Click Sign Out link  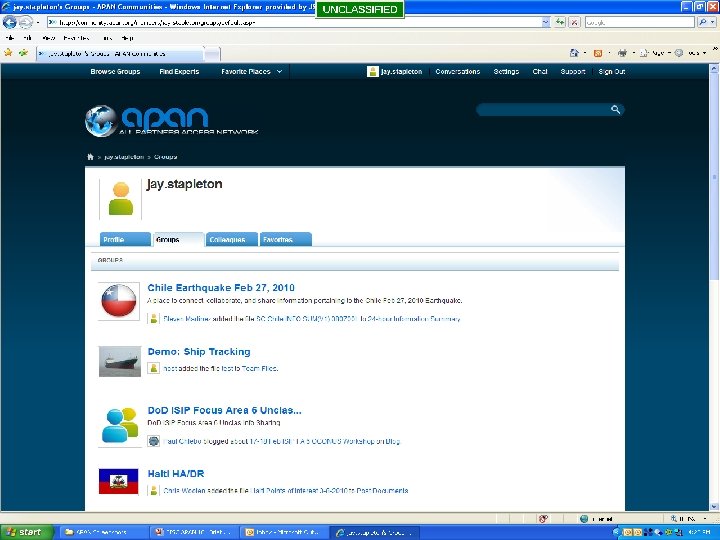tap(612, 71)
